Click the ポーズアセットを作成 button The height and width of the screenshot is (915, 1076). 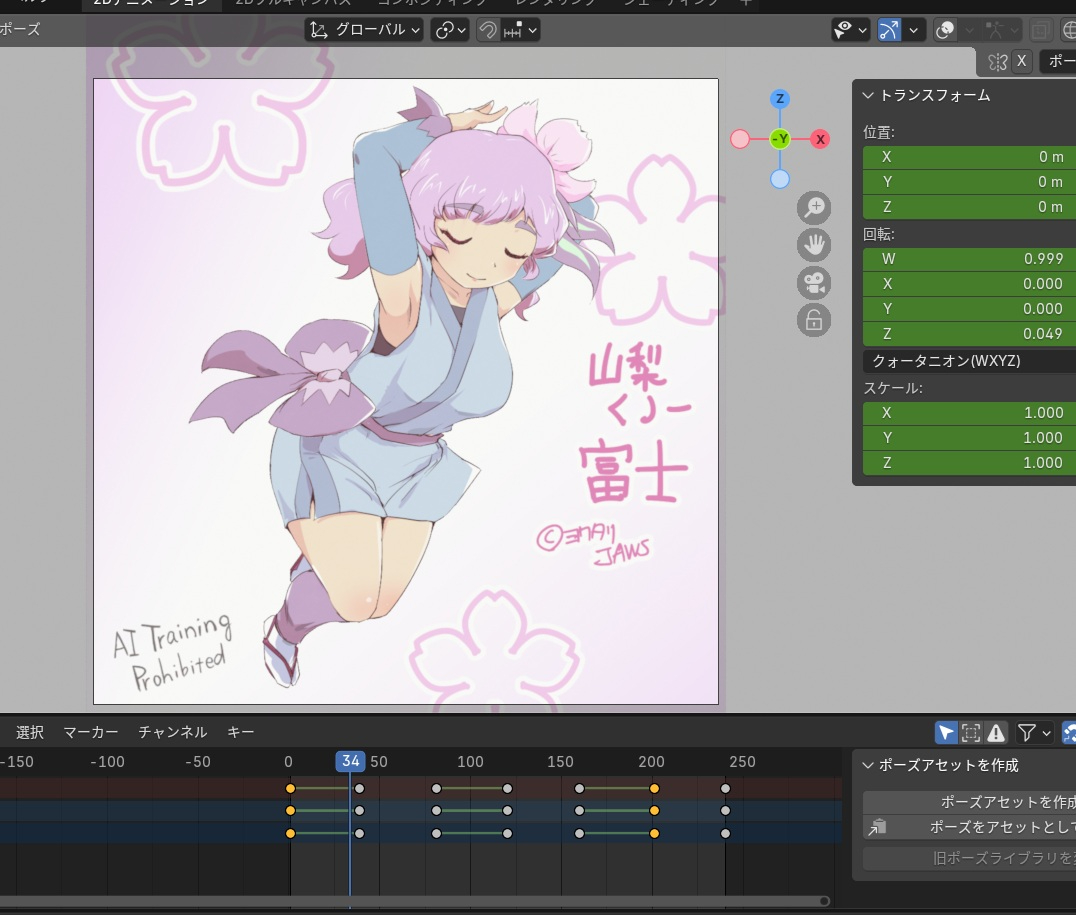coord(969,802)
